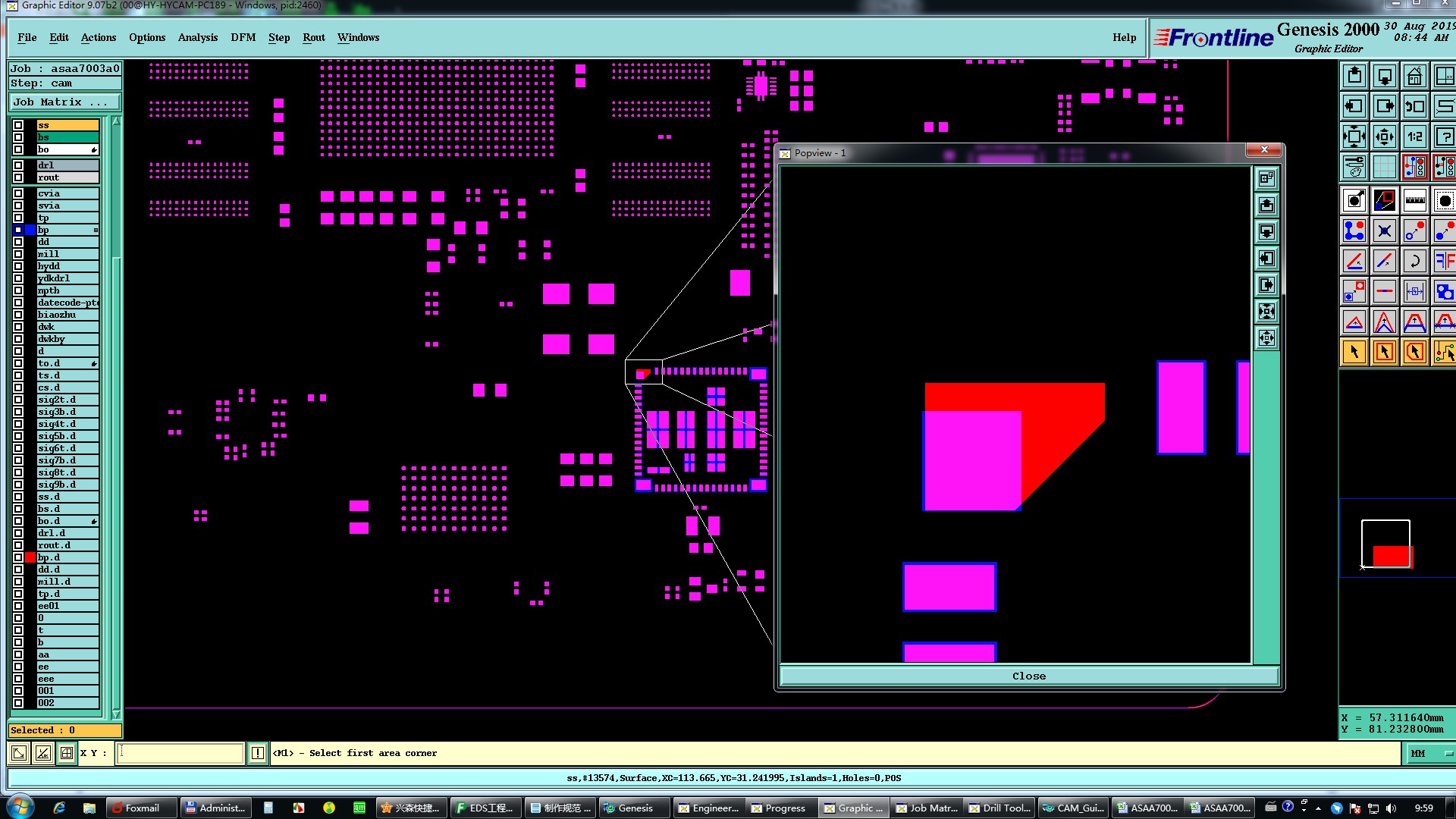The height and width of the screenshot is (819, 1456).
Task: Click the Popview pan-up icon
Action: [x=1266, y=206]
